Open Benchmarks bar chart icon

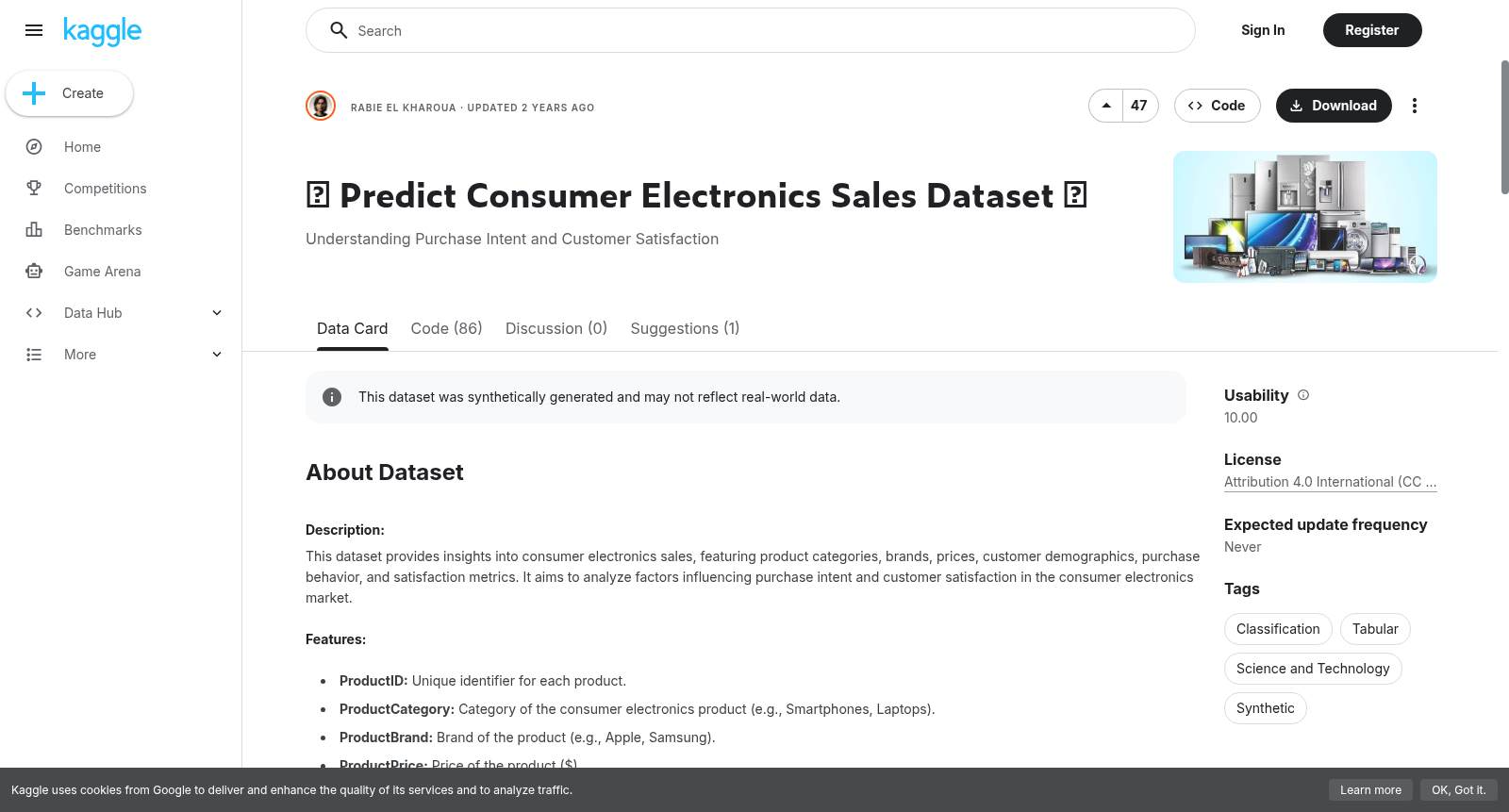tap(34, 230)
